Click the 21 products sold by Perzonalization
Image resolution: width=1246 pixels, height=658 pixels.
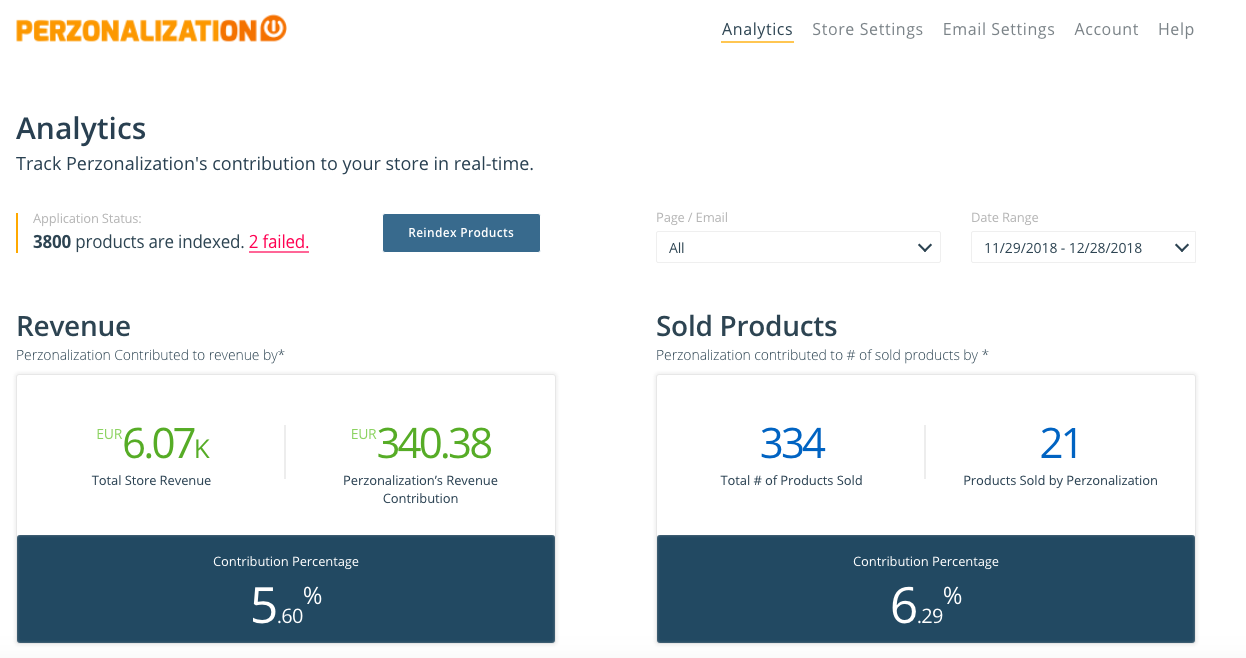tap(1060, 443)
